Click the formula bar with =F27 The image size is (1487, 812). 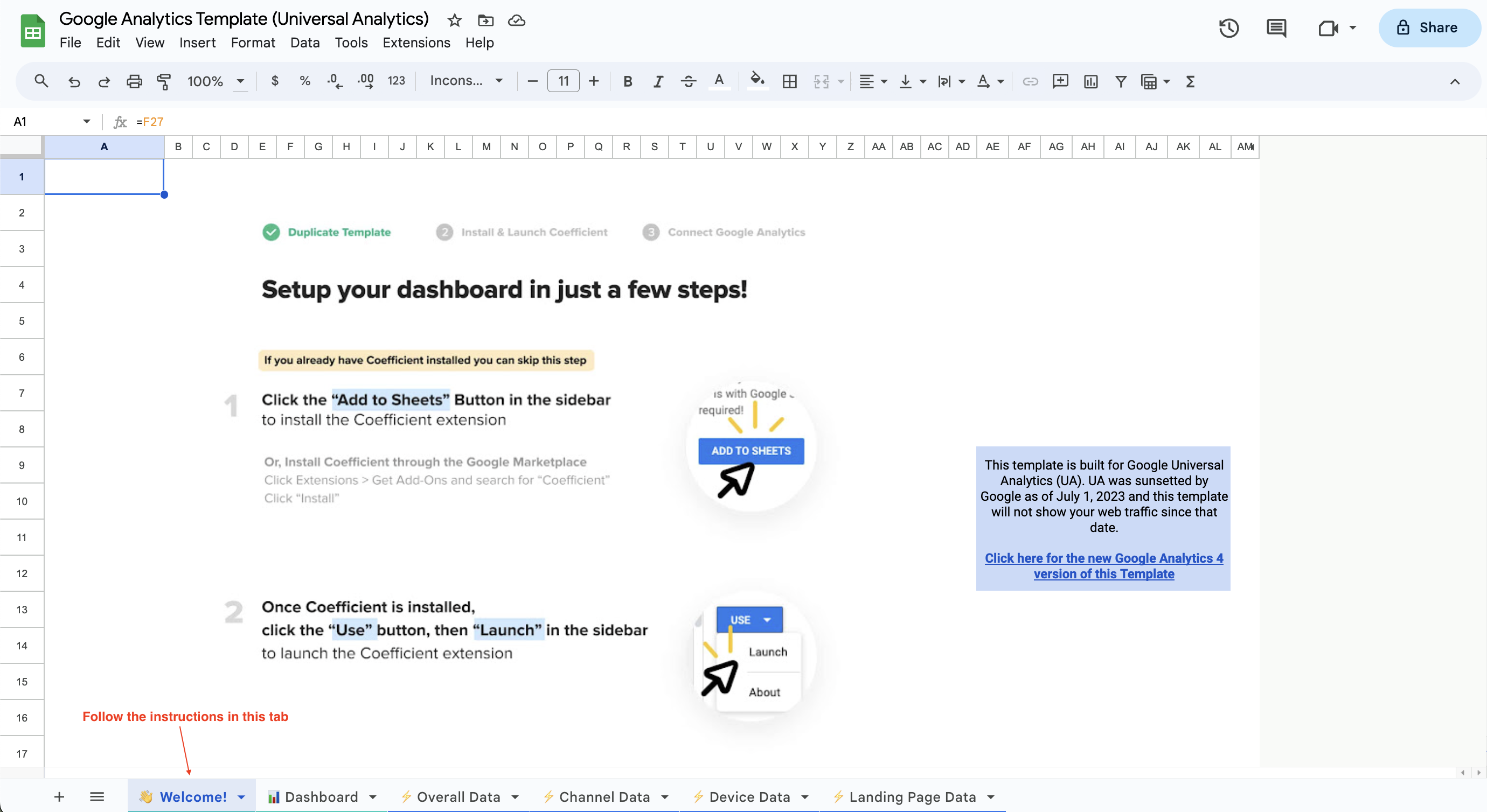808,122
